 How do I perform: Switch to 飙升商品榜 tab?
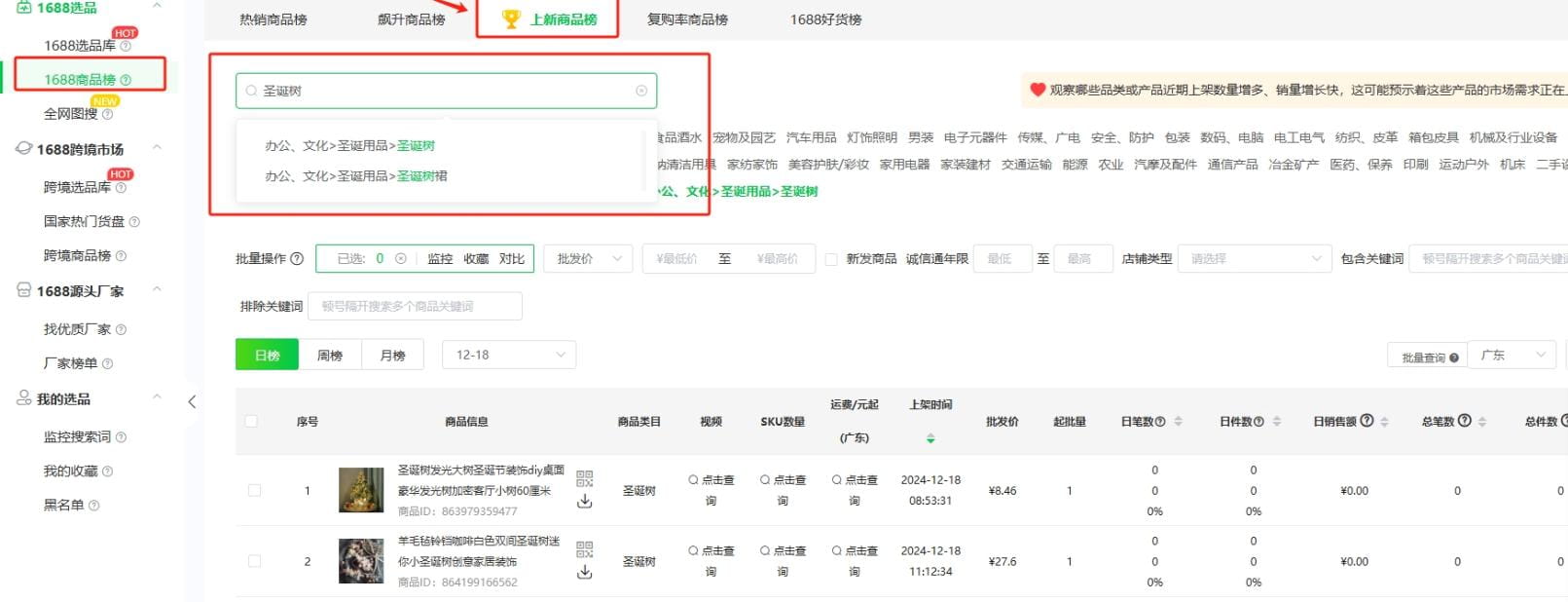click(x=412, y=19)
